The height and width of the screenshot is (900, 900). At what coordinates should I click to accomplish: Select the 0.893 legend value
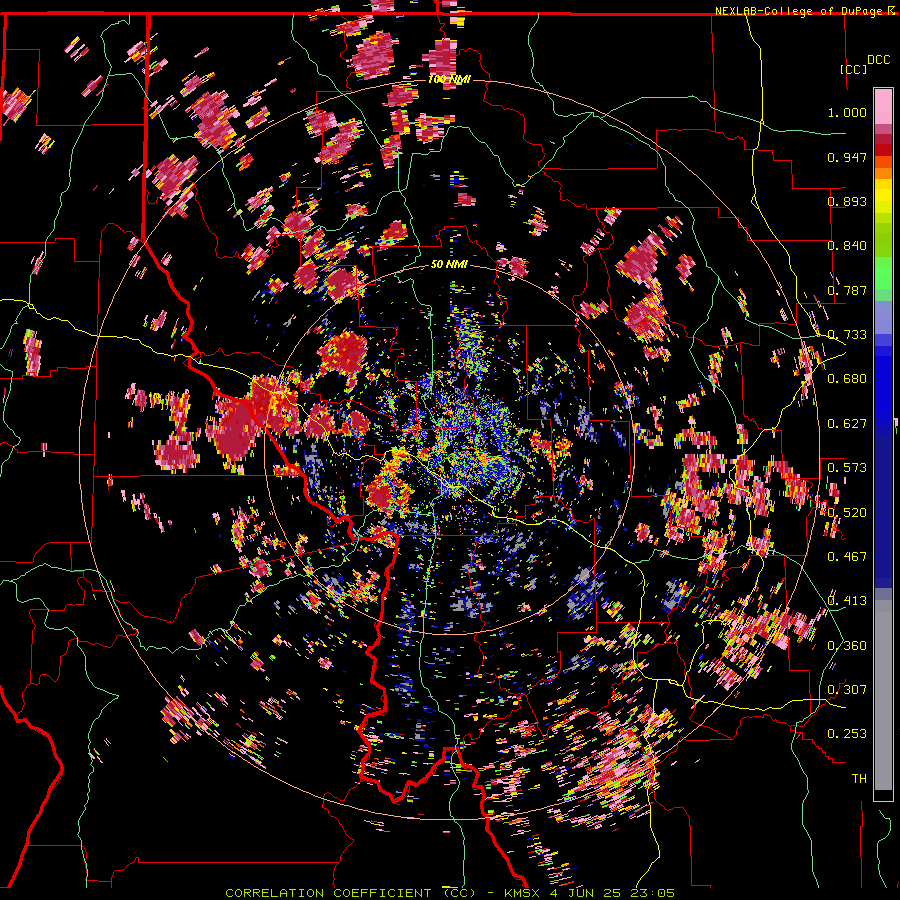(847, 201)
